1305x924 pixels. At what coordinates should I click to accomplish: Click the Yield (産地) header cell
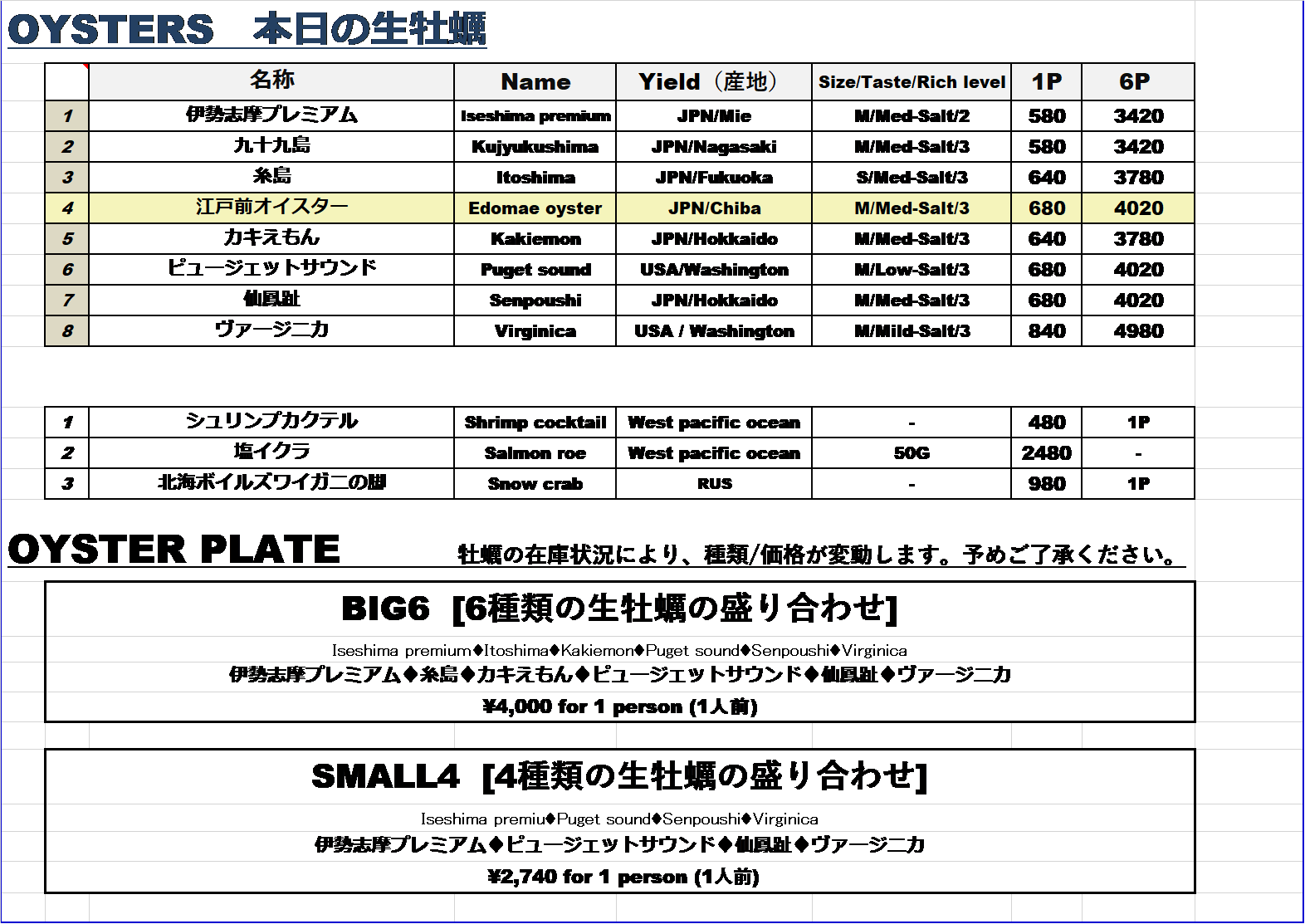713,82
